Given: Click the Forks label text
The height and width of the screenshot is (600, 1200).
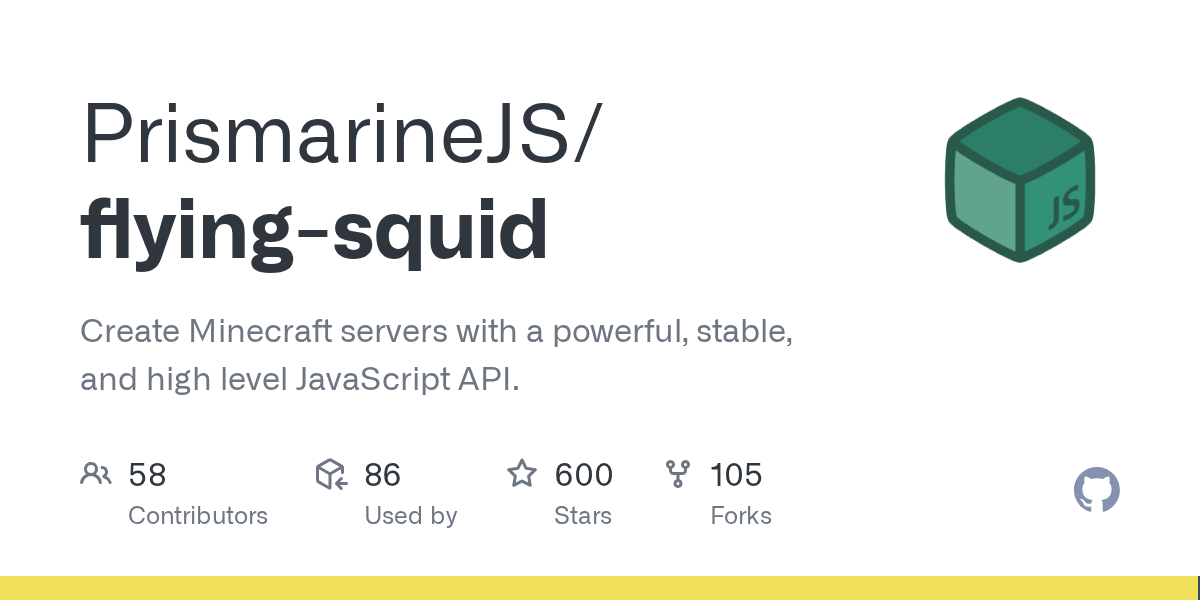Looking at the screenshot, I should [x=741, y=516].
